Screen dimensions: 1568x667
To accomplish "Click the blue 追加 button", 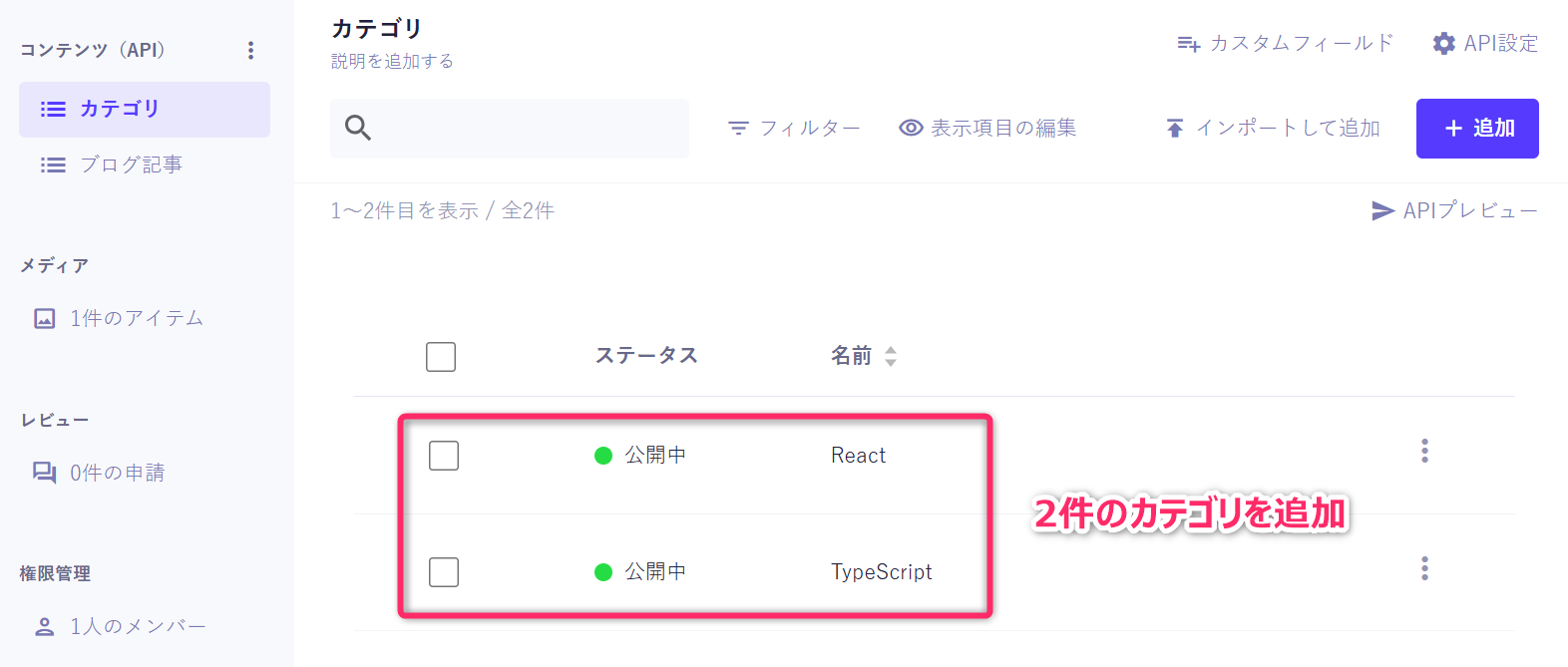I will [1477, 129].
